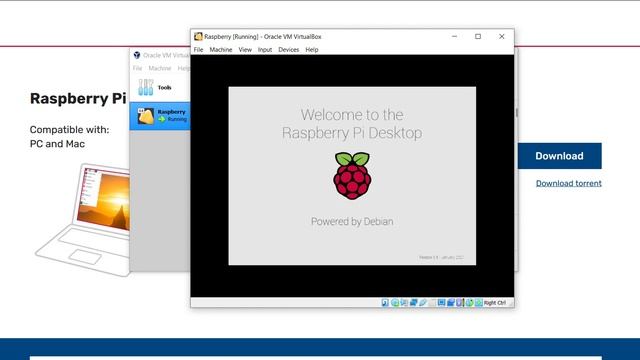Click the 'Right Ctrl' host key text
640x360 pixels.
click(x=495, y=302)
